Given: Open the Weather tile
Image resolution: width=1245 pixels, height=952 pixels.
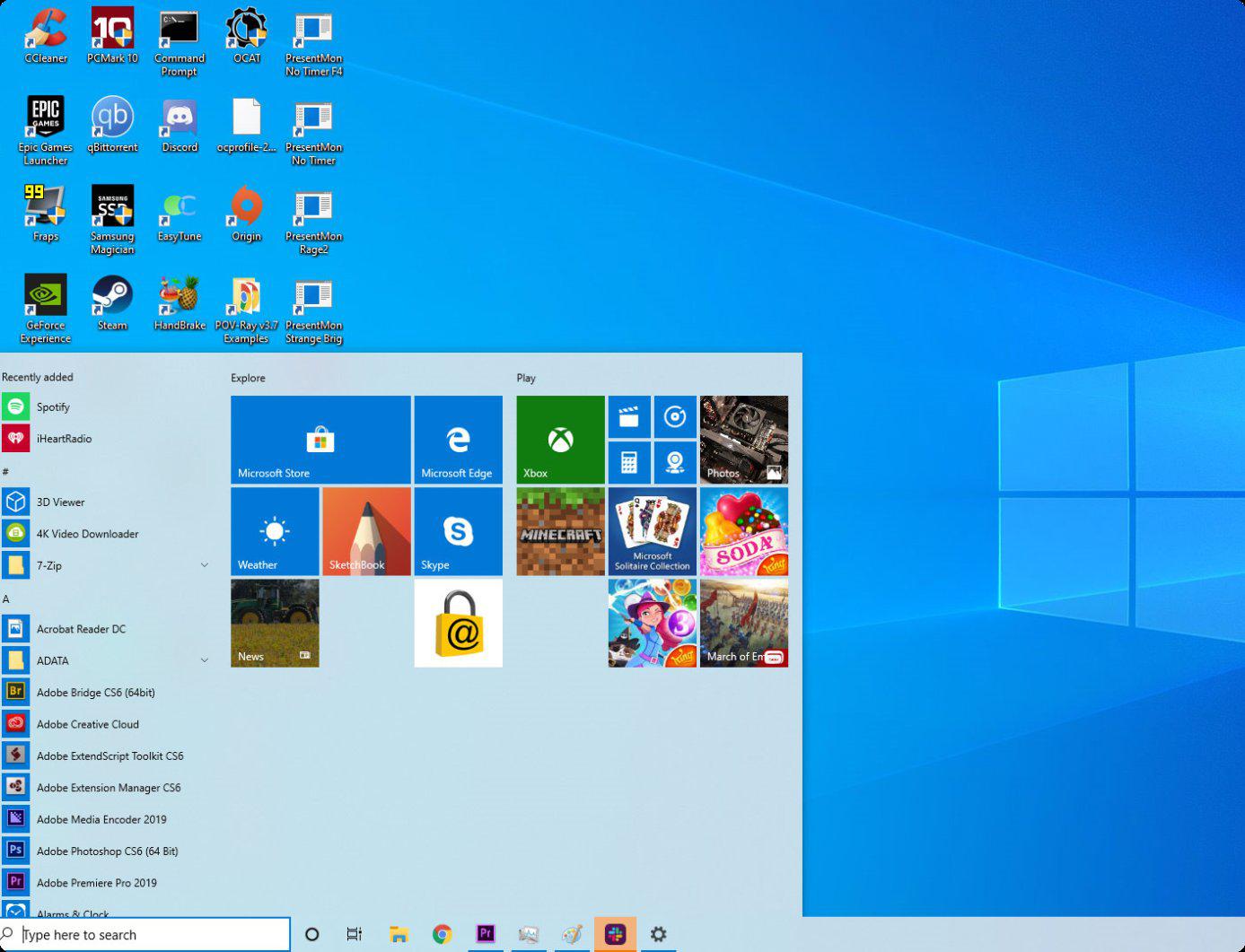Looking at the screenshot, I should point(275,530).
